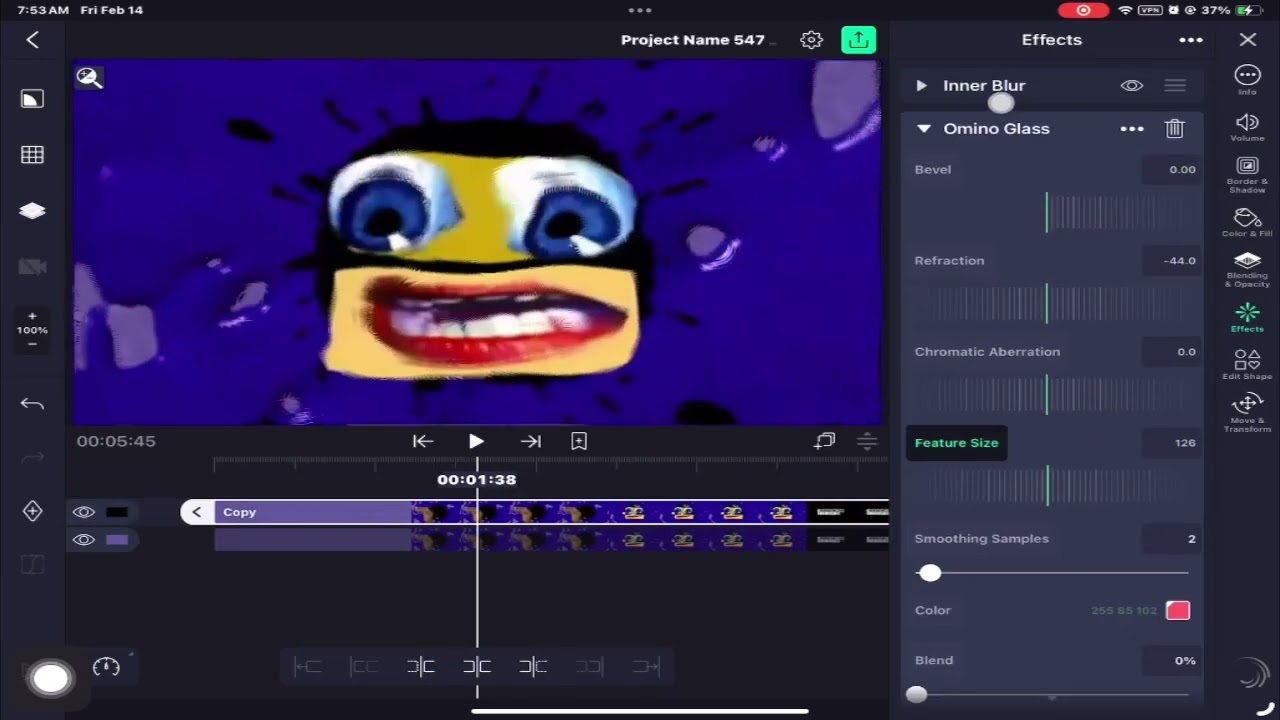
Task: Collapse the Omino Glass effect
Action: pyautogui.click(x=923, y=129)
